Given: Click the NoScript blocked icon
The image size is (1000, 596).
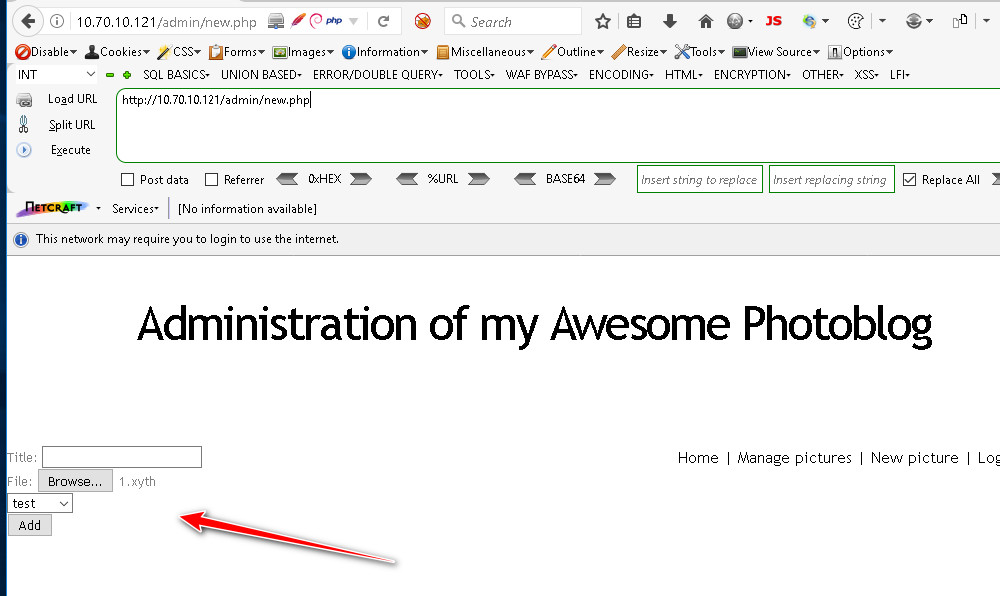Looking at the screenshot, I should (423, 21).
